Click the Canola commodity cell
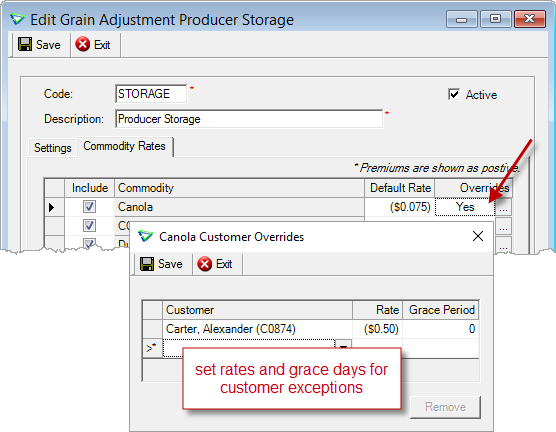 tap(239, 207)
